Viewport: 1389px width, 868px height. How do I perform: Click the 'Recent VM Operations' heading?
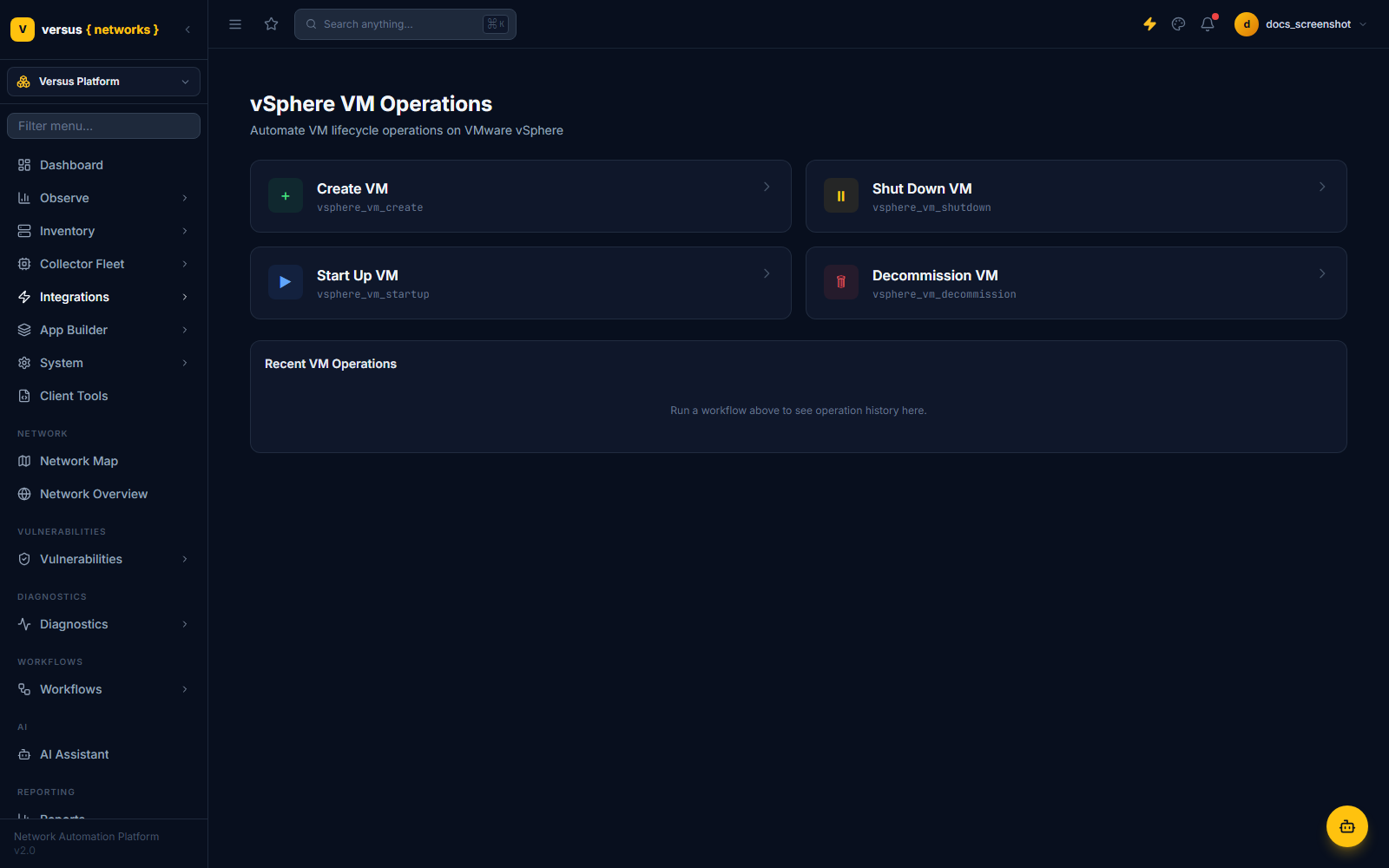[x=331, y=364]
